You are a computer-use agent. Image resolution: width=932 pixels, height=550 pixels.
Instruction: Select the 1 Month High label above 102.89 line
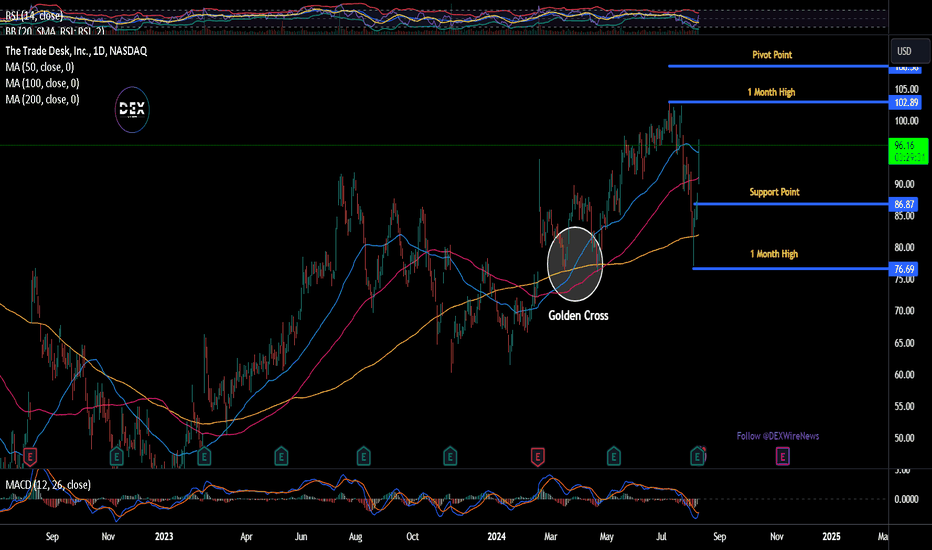pyautogui.click(x=772, y=92)
